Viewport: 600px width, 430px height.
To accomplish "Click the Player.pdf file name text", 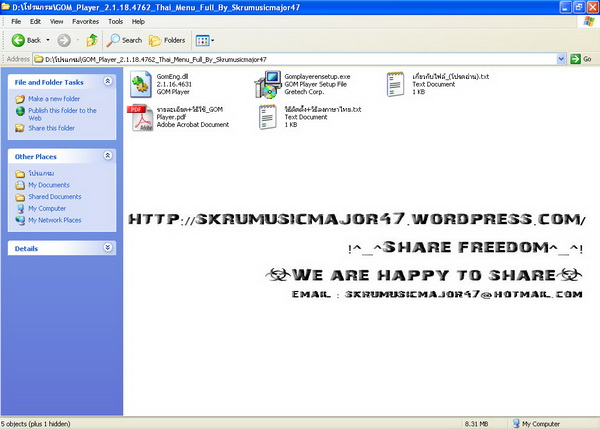I will [171, 117].
